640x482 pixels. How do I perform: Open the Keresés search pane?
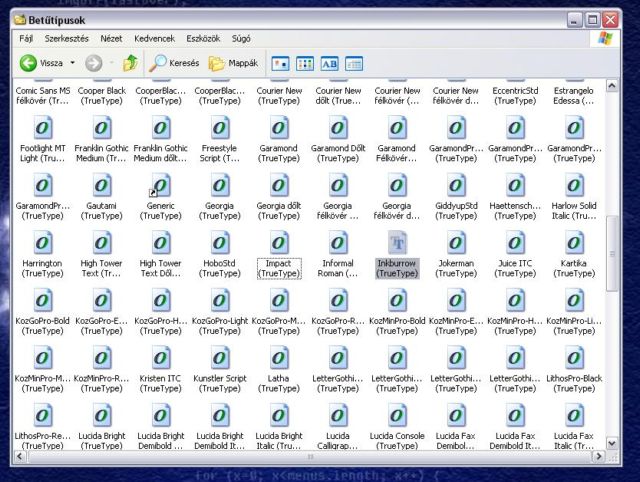pyautogui.click(x=174, y=63)
